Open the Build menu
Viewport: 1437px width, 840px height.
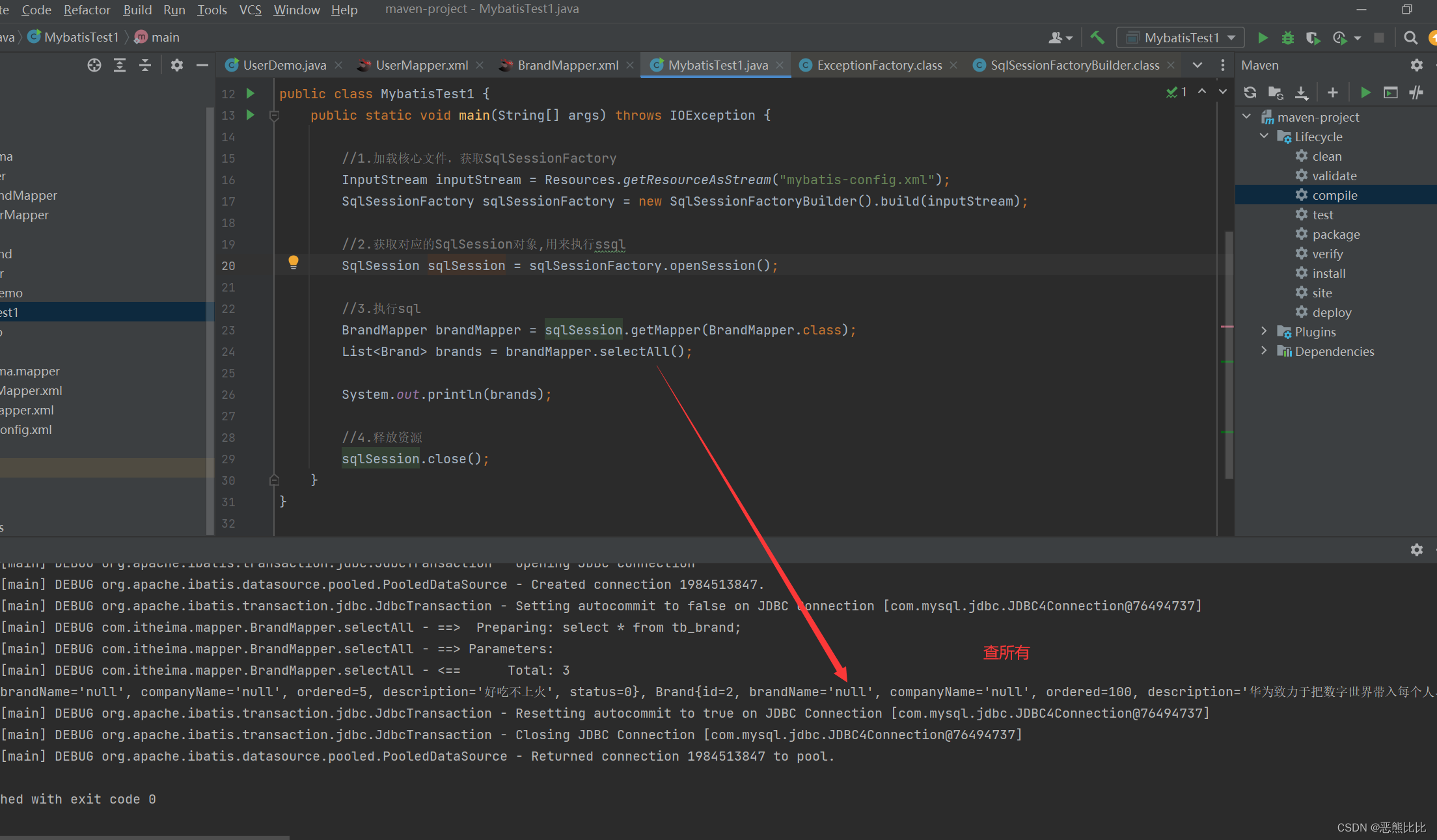(137, 10)
